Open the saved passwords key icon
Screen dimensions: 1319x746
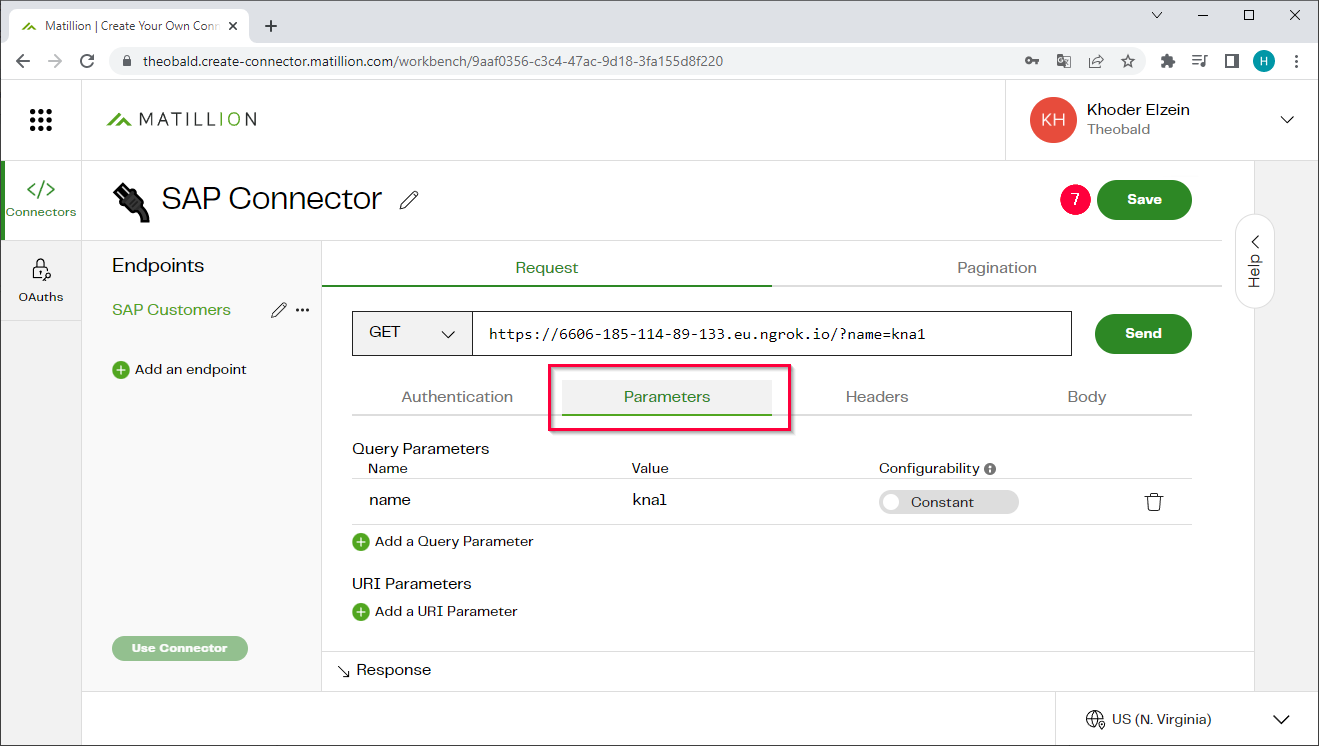click(1032, 61)
